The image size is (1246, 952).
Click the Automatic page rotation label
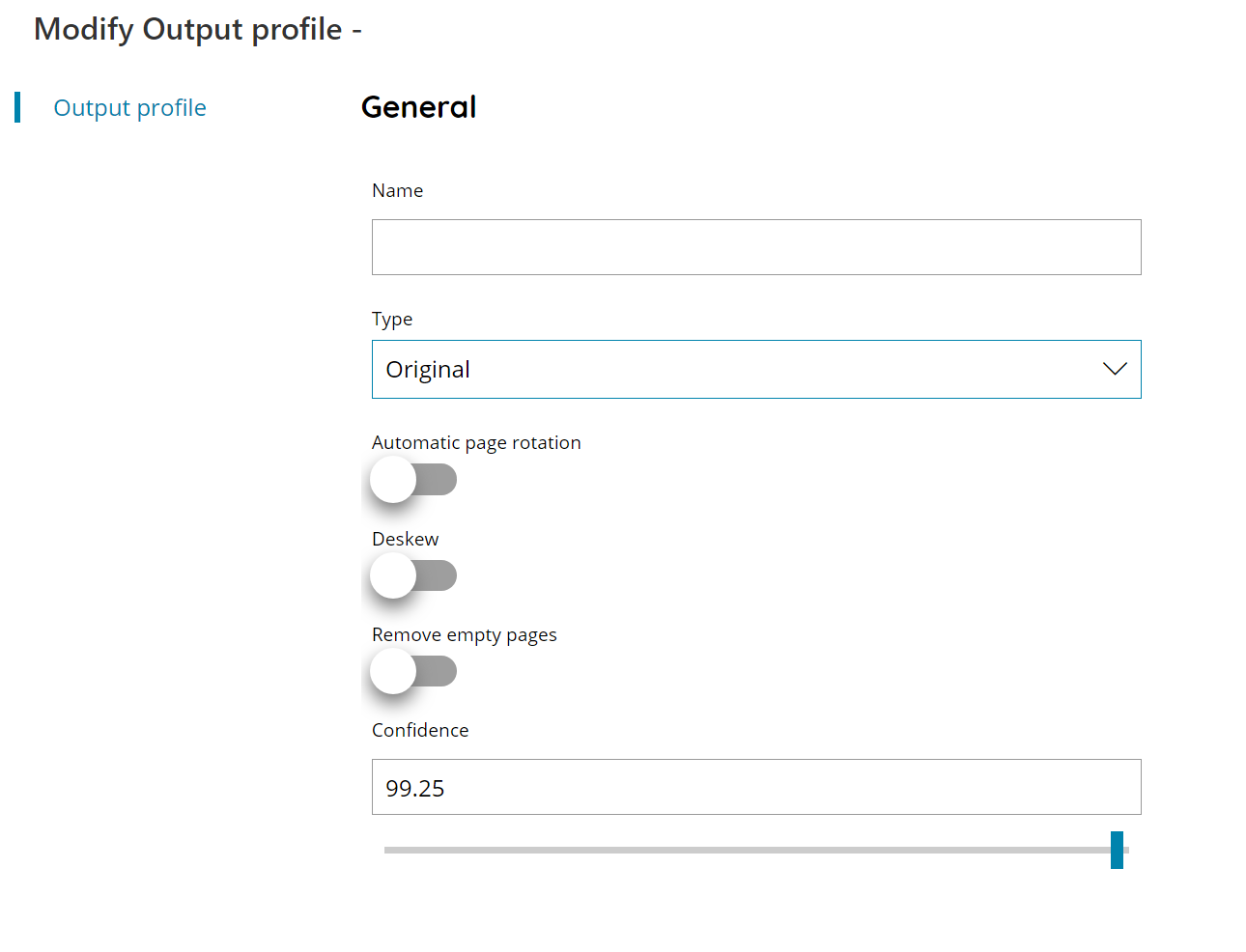point(476,442)
